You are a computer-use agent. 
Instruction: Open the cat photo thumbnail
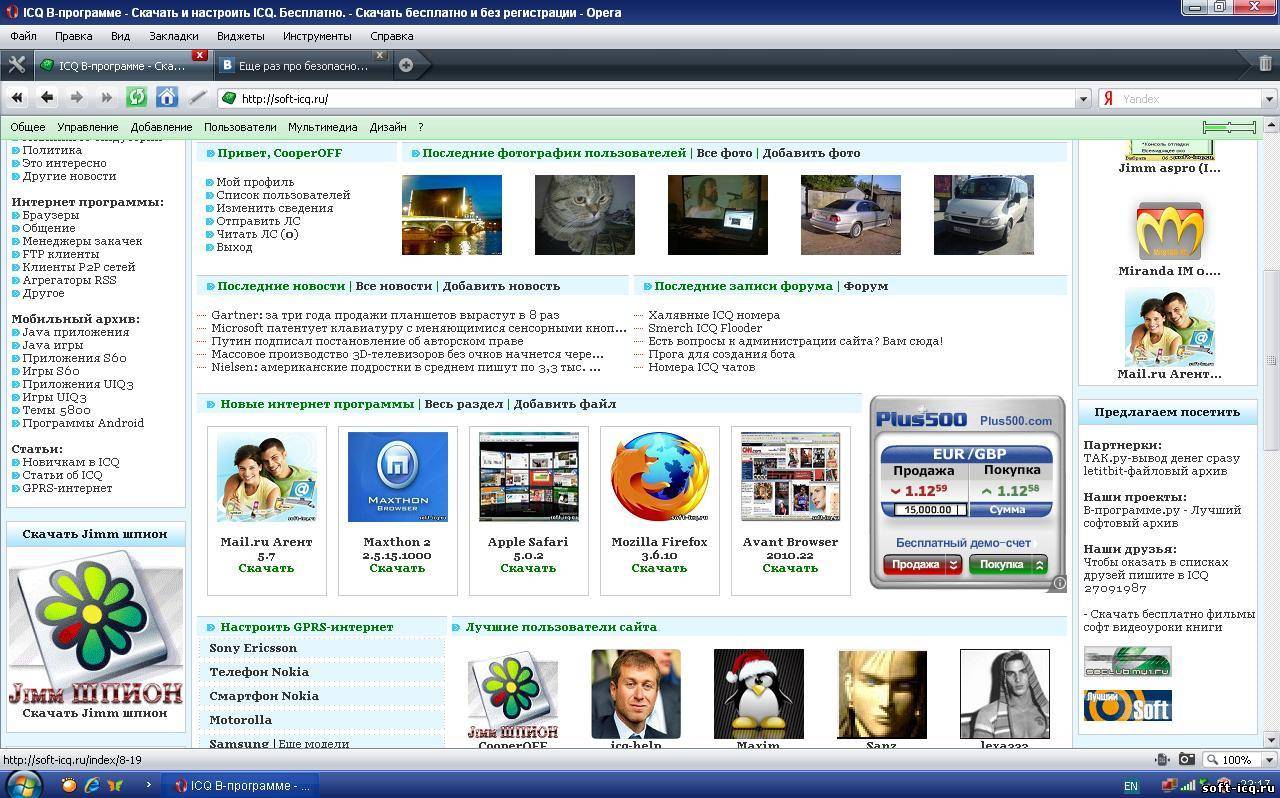(x=584, y=215)
